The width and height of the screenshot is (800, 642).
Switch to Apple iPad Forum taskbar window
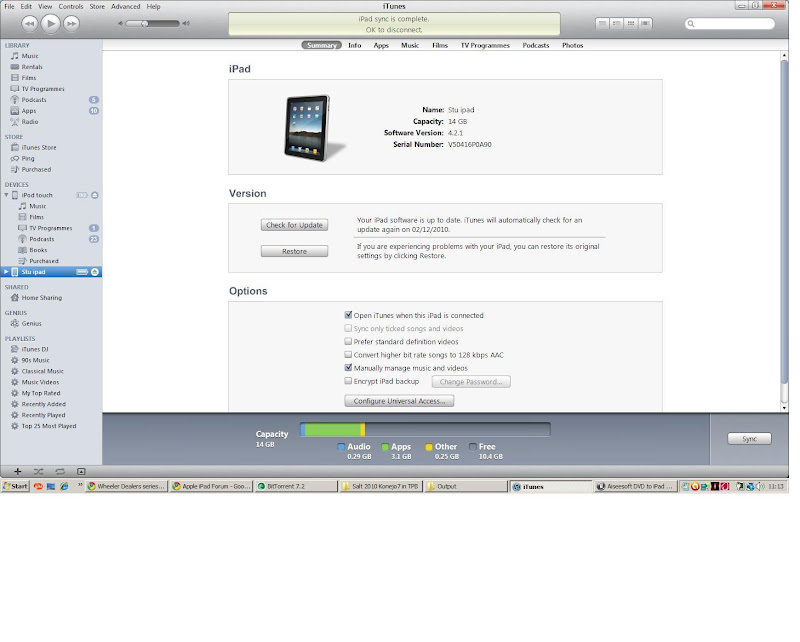pos(211,486)
